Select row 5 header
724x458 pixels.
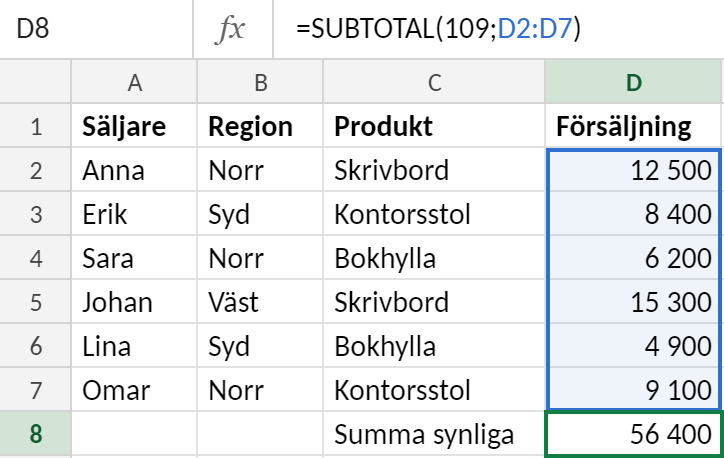tap(36, 301)
